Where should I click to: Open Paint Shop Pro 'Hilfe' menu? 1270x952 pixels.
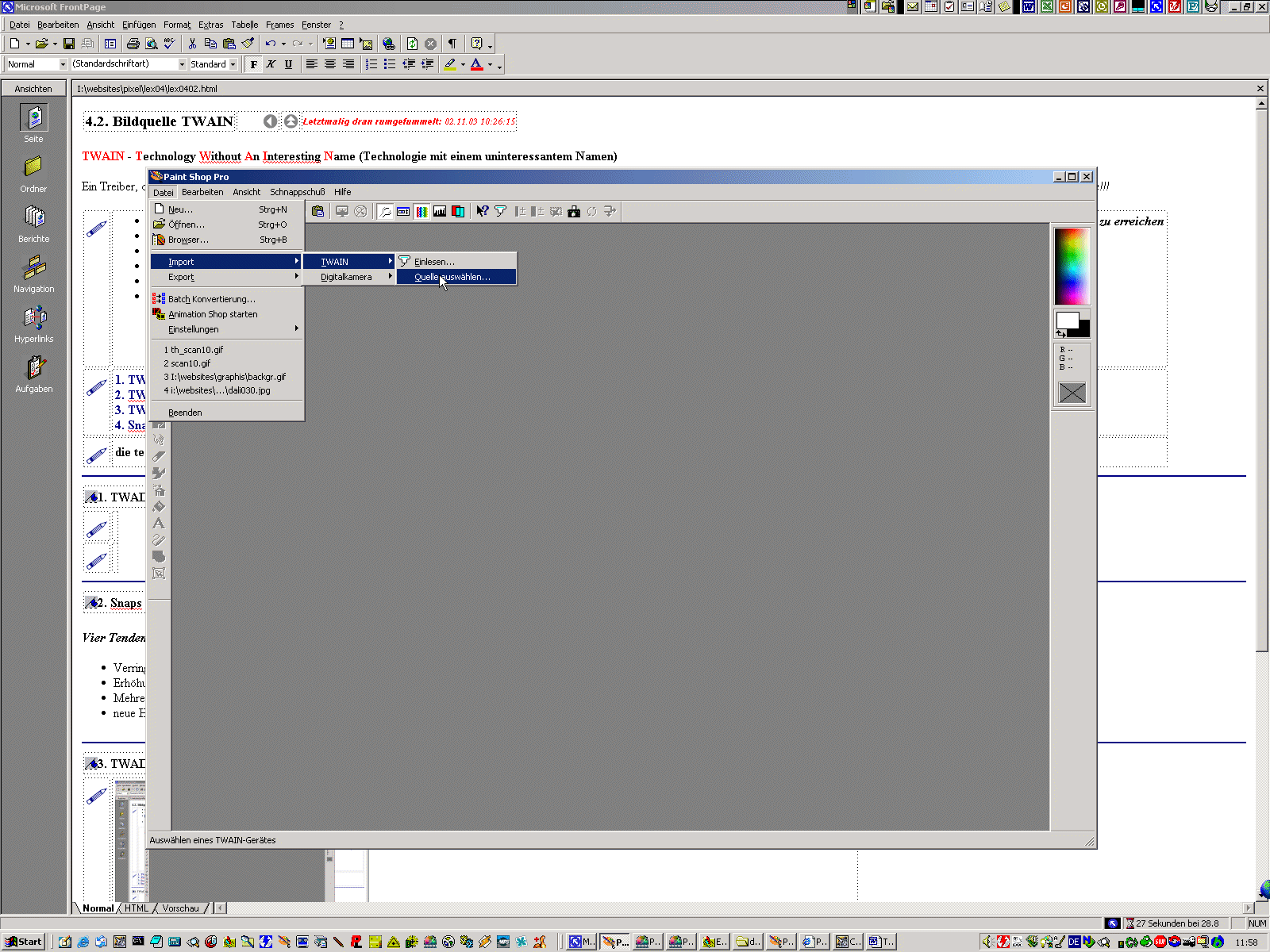pos(343,192)
